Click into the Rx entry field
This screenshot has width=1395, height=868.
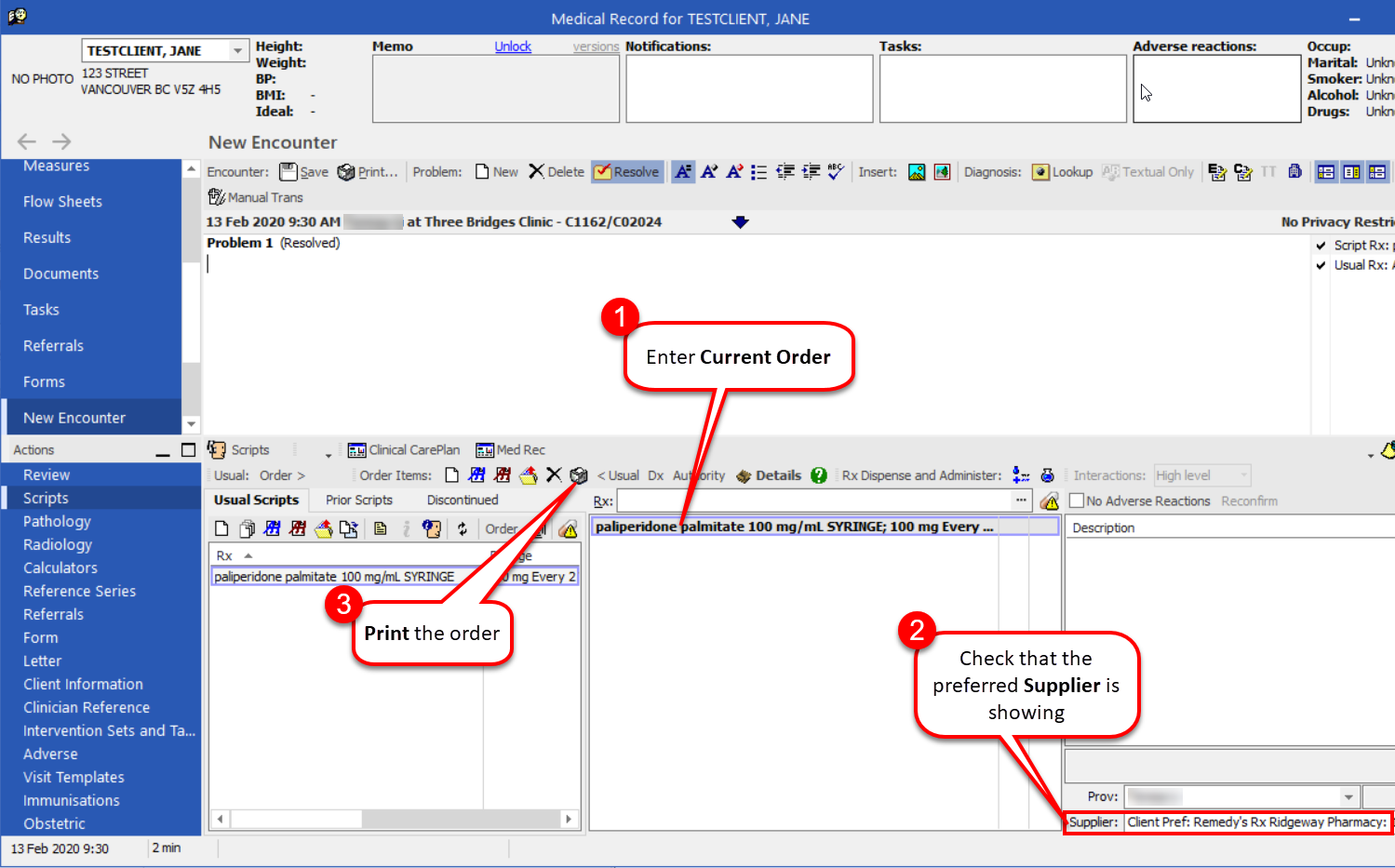[814, 501]
